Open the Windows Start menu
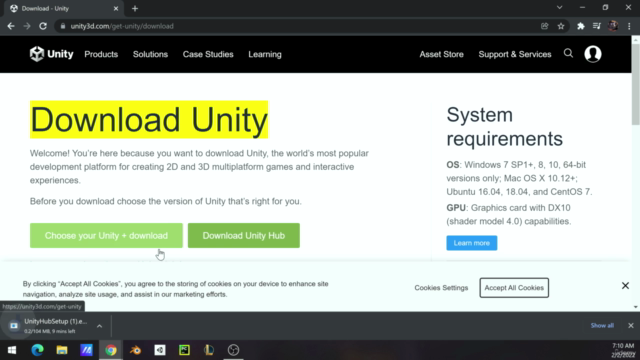The width and height of the screenshot is (640, 360). [x=12, y=350]
